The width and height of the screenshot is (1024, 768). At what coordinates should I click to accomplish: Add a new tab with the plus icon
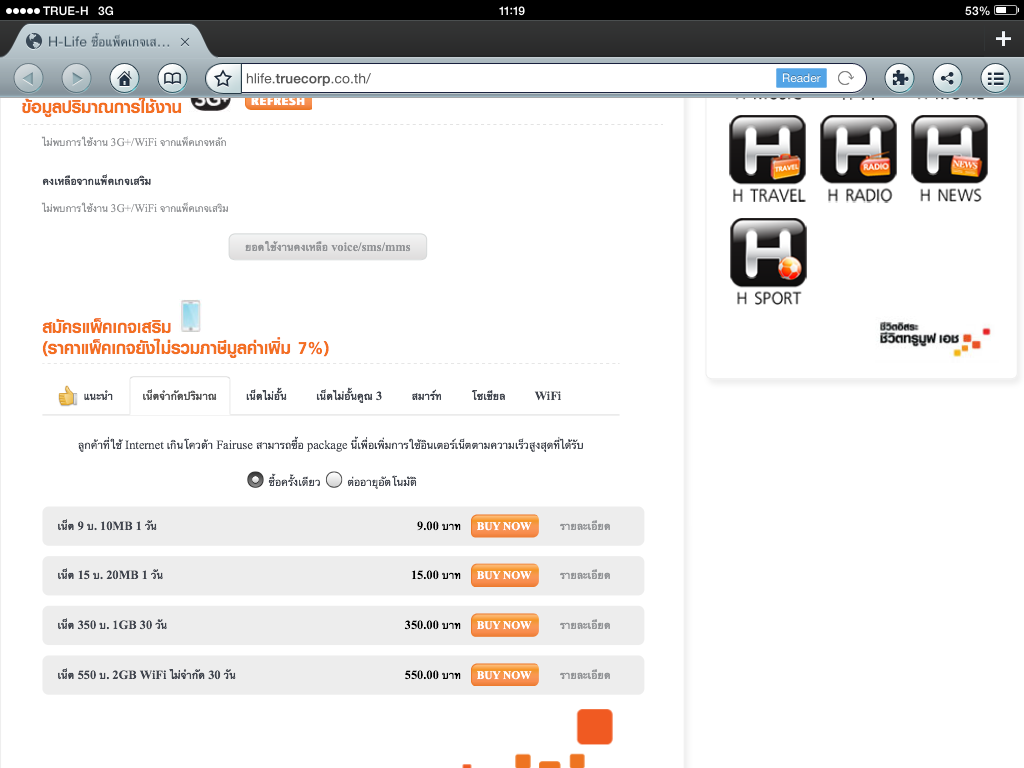(x=1003, y=39)
